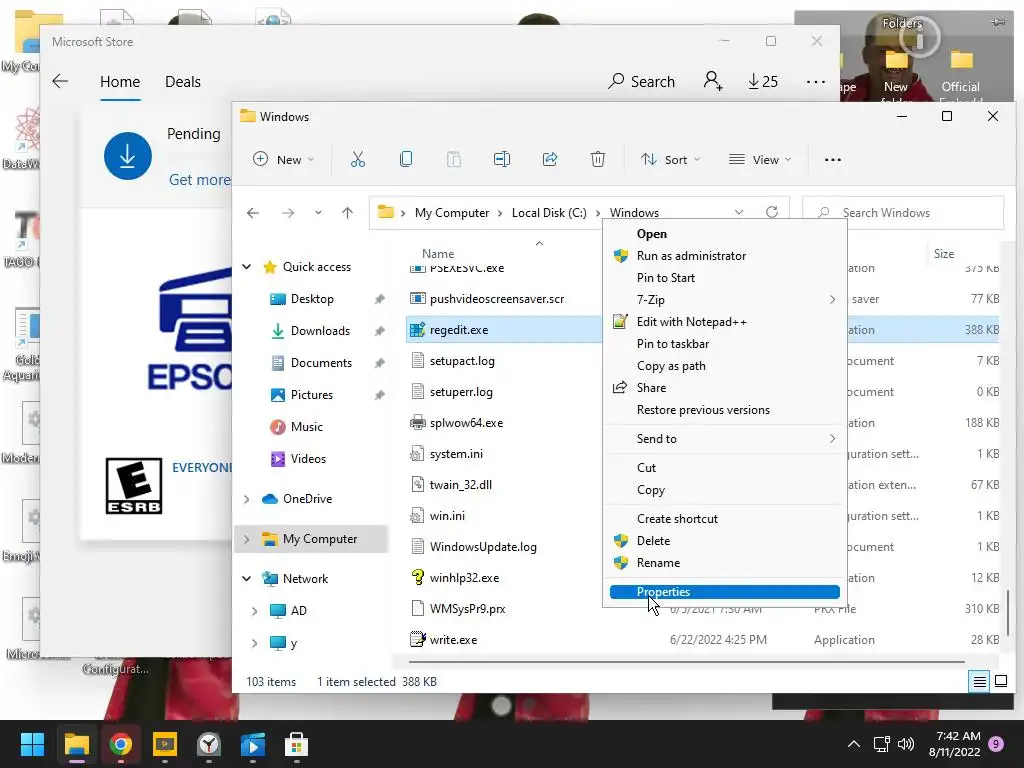
Task: Select the write.exe file
Action: 453,640
